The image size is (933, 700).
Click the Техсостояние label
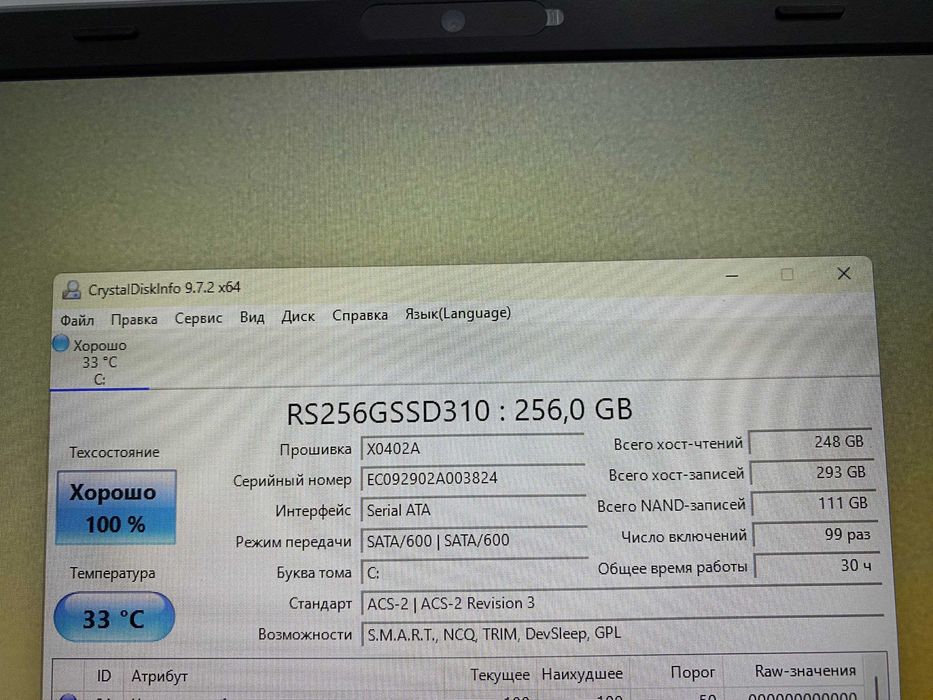[x=114, y=452]
